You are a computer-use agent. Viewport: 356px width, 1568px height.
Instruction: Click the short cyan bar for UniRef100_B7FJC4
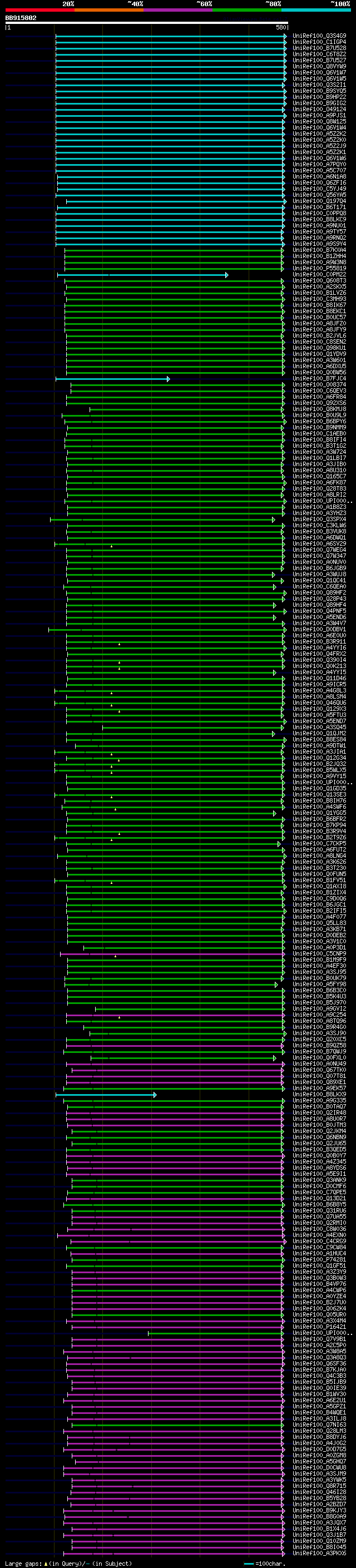pos(112,379)
